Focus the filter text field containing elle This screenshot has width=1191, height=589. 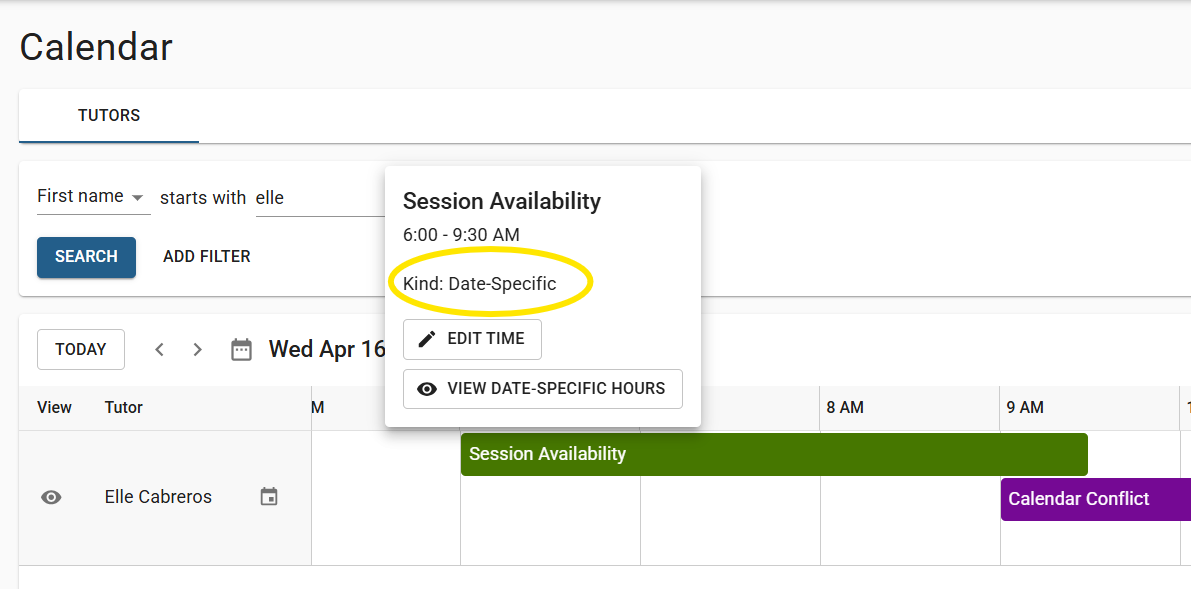click(320, 198)
